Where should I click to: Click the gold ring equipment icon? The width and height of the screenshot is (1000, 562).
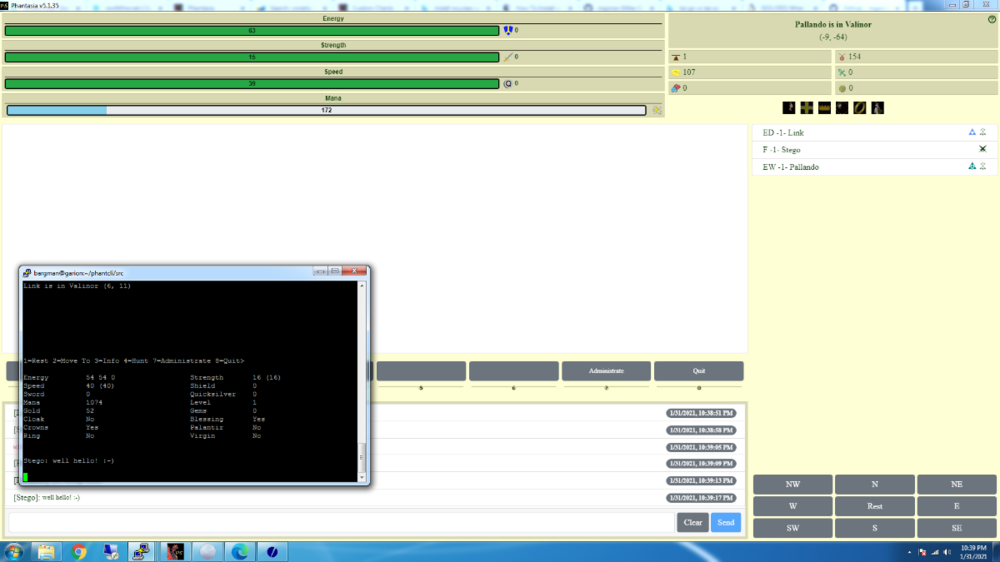(859, 108)
